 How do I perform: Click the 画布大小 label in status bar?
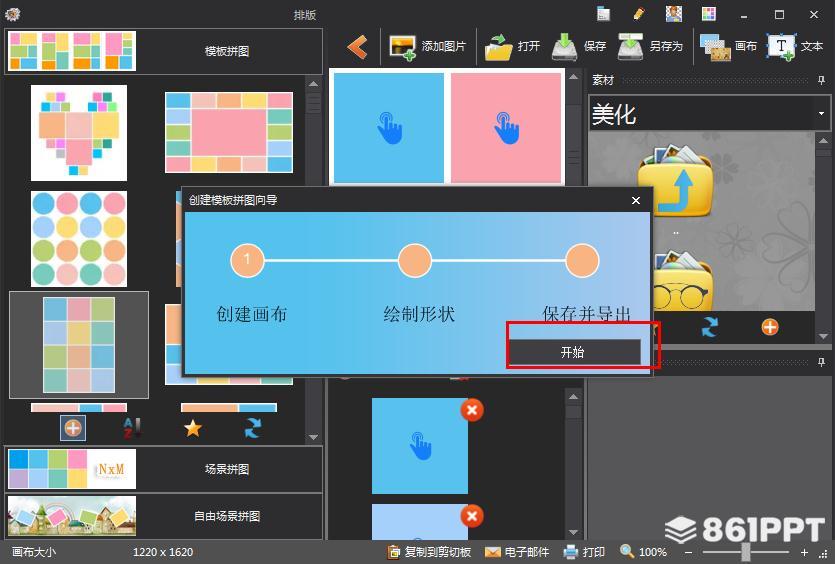pyautogui.click(x=34, y=552)
